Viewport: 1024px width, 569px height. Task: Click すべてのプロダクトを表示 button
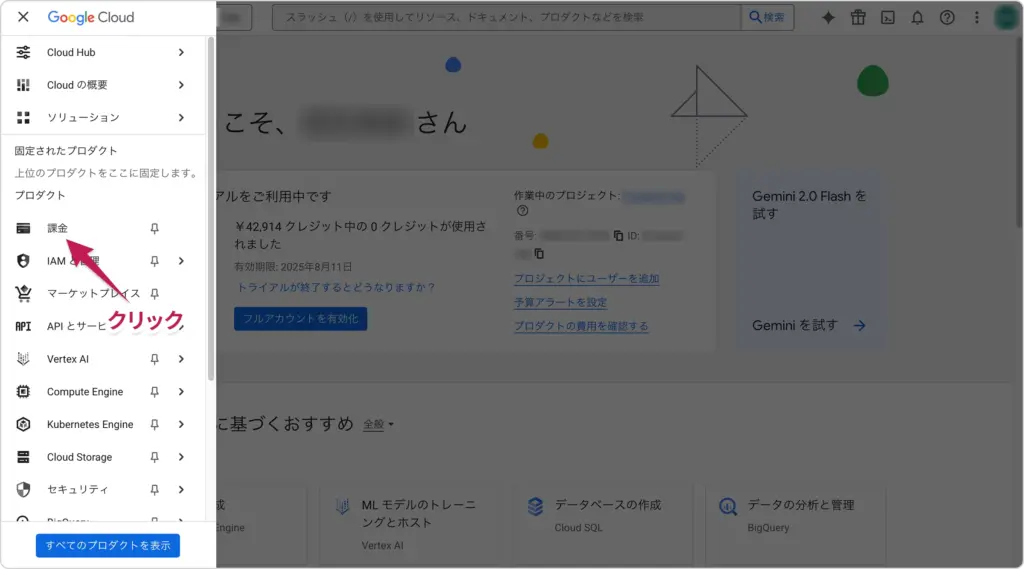(108, 545)
